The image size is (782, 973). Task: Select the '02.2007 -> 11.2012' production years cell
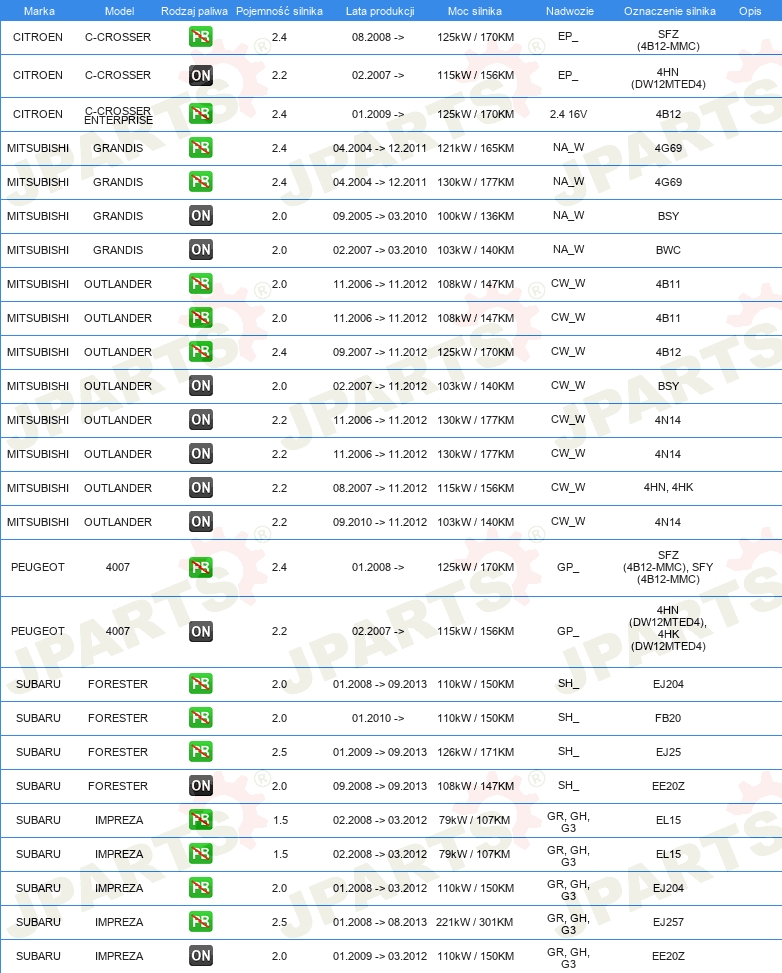[380, 386]
